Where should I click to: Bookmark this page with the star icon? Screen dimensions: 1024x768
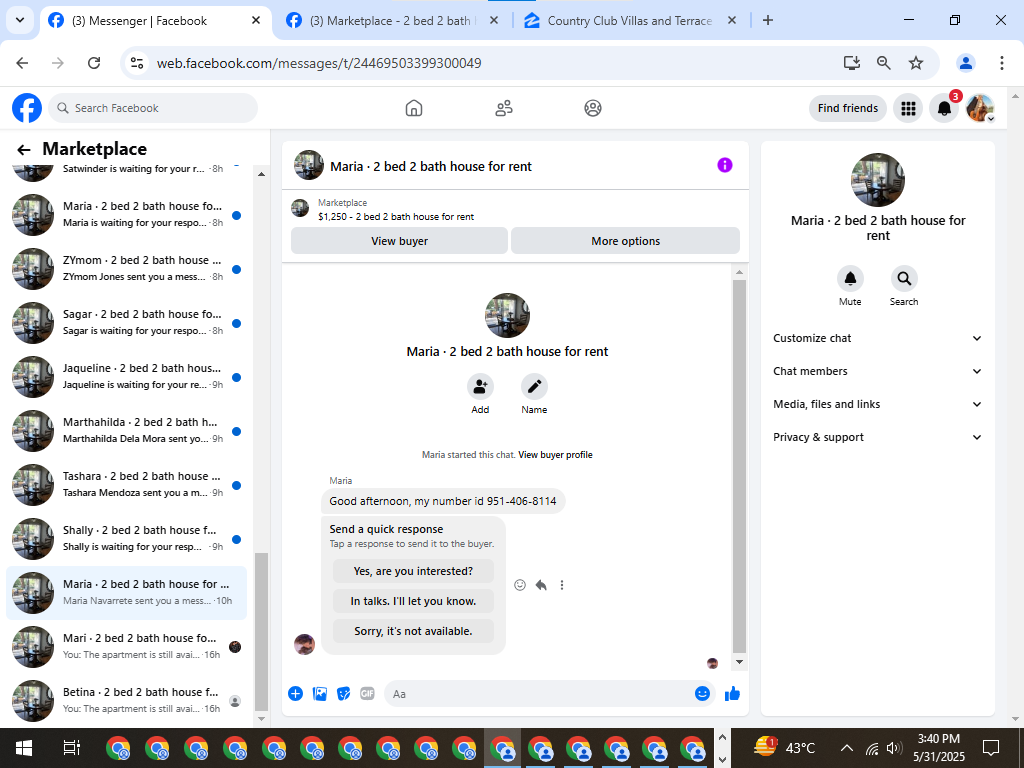[x=916, y=63]
